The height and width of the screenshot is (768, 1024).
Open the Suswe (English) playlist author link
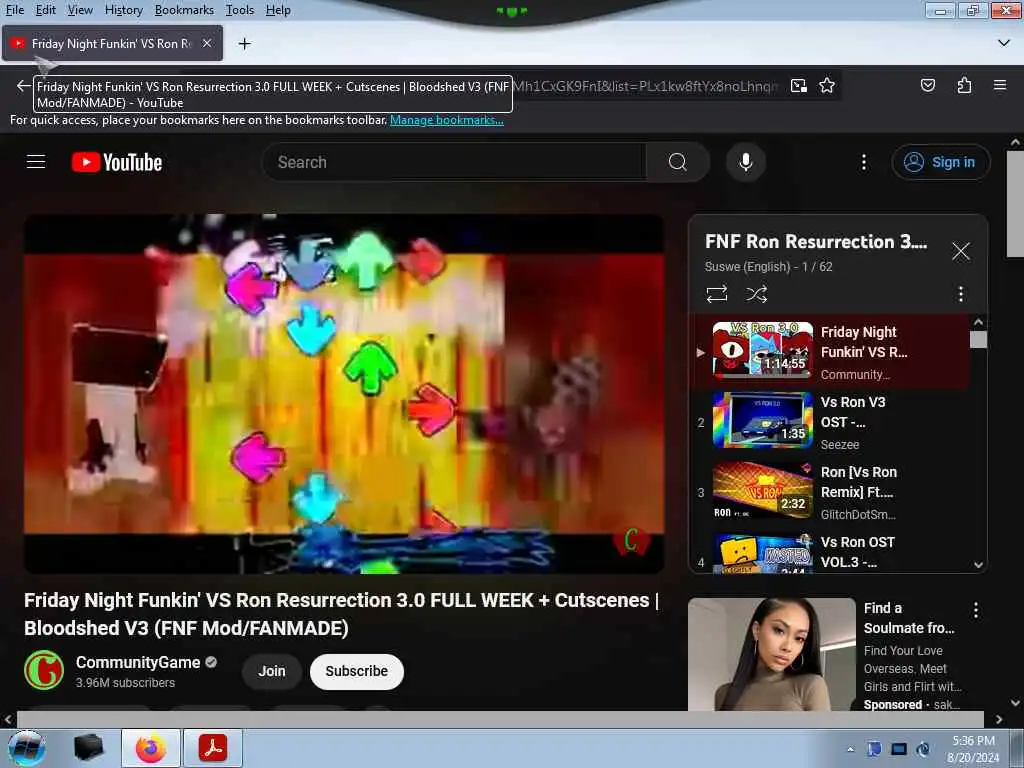747,266
